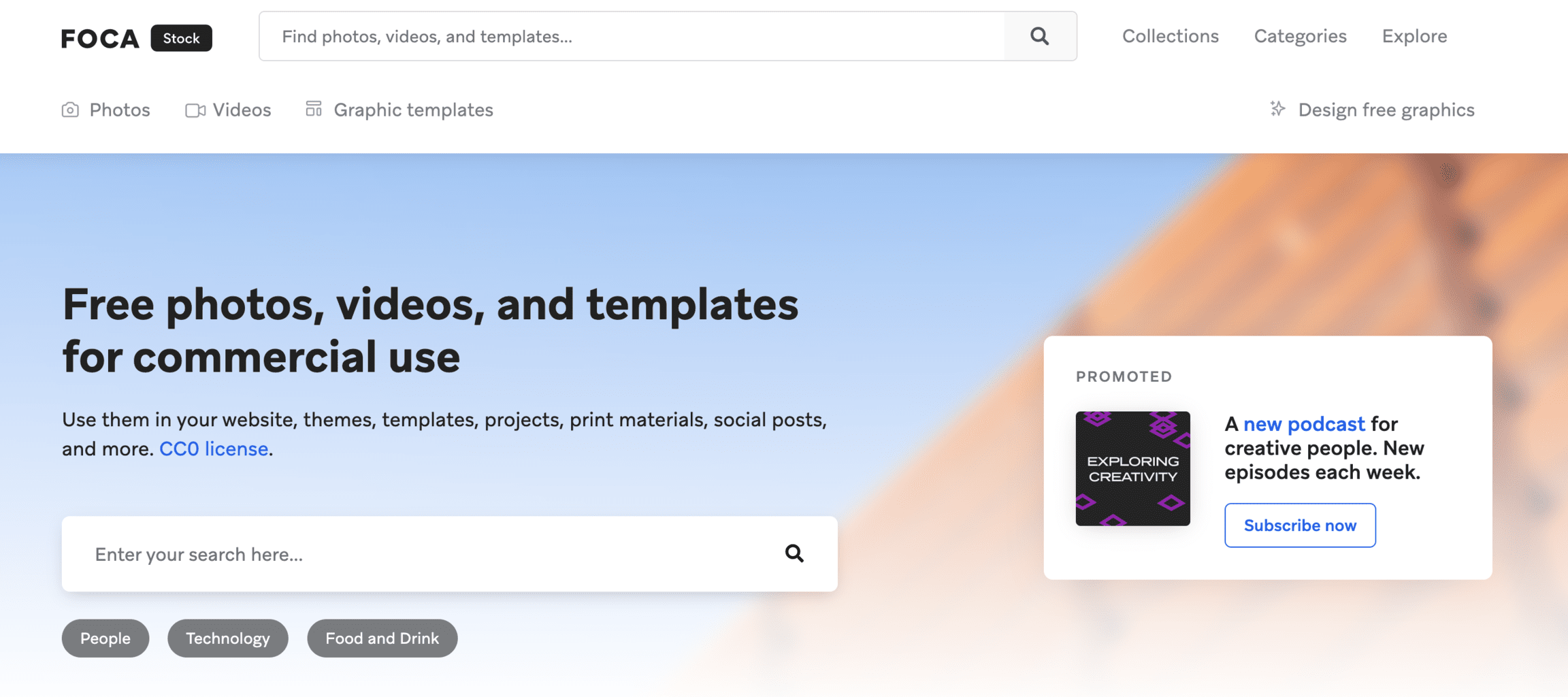Open the Design free graphics link
Viewport: 1568px width, 697px height.
pyautogui.click(x=1386, y=110)
